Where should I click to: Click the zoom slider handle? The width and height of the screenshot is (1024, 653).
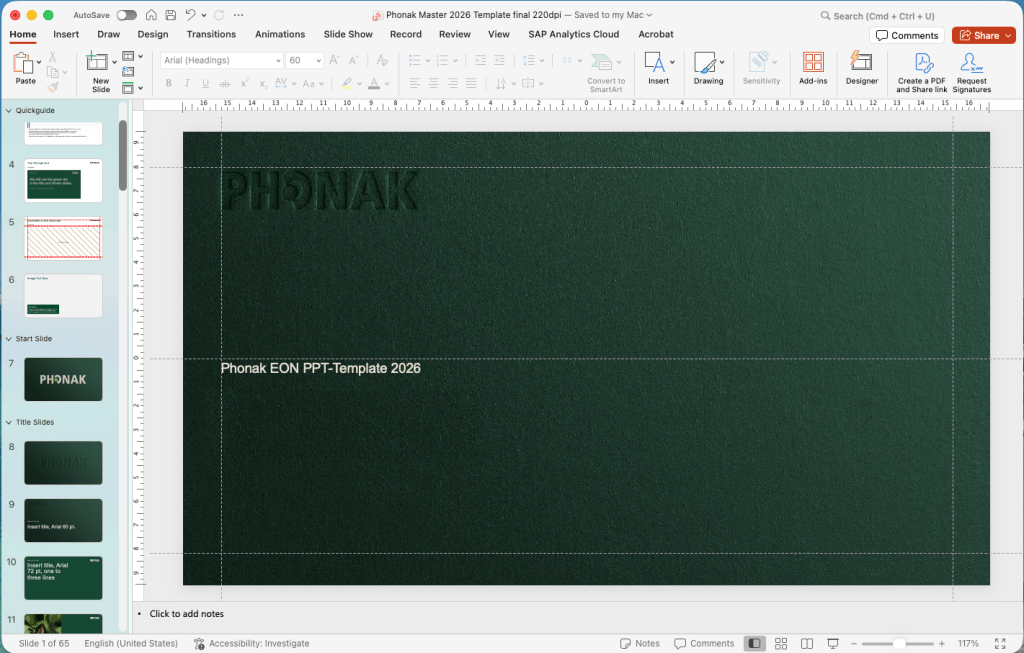(x=899, y=643)
